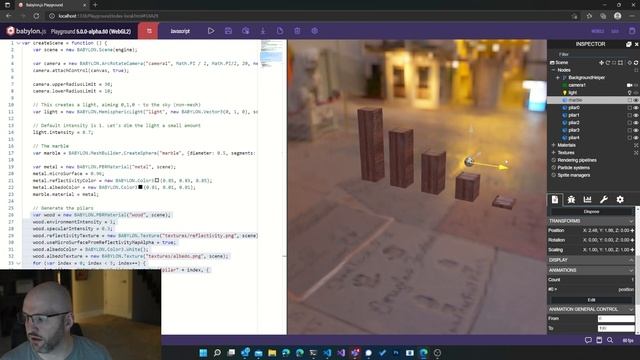Viewport: 640px width, 360px height.
Task: Switch to the Settings tab (gear icon)
Action: point(620,200)
